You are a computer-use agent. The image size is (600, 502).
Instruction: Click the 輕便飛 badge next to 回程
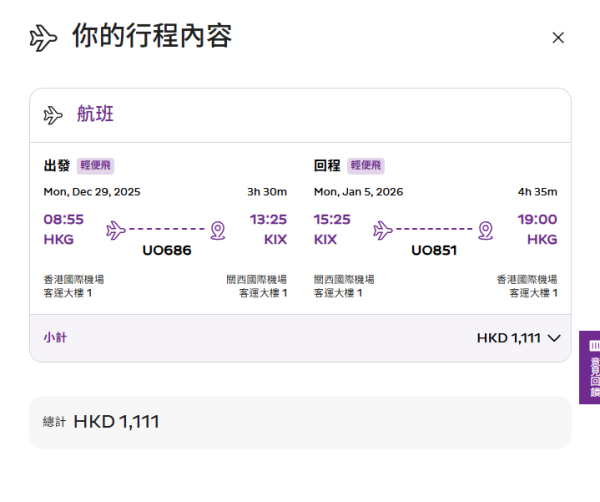366,166
